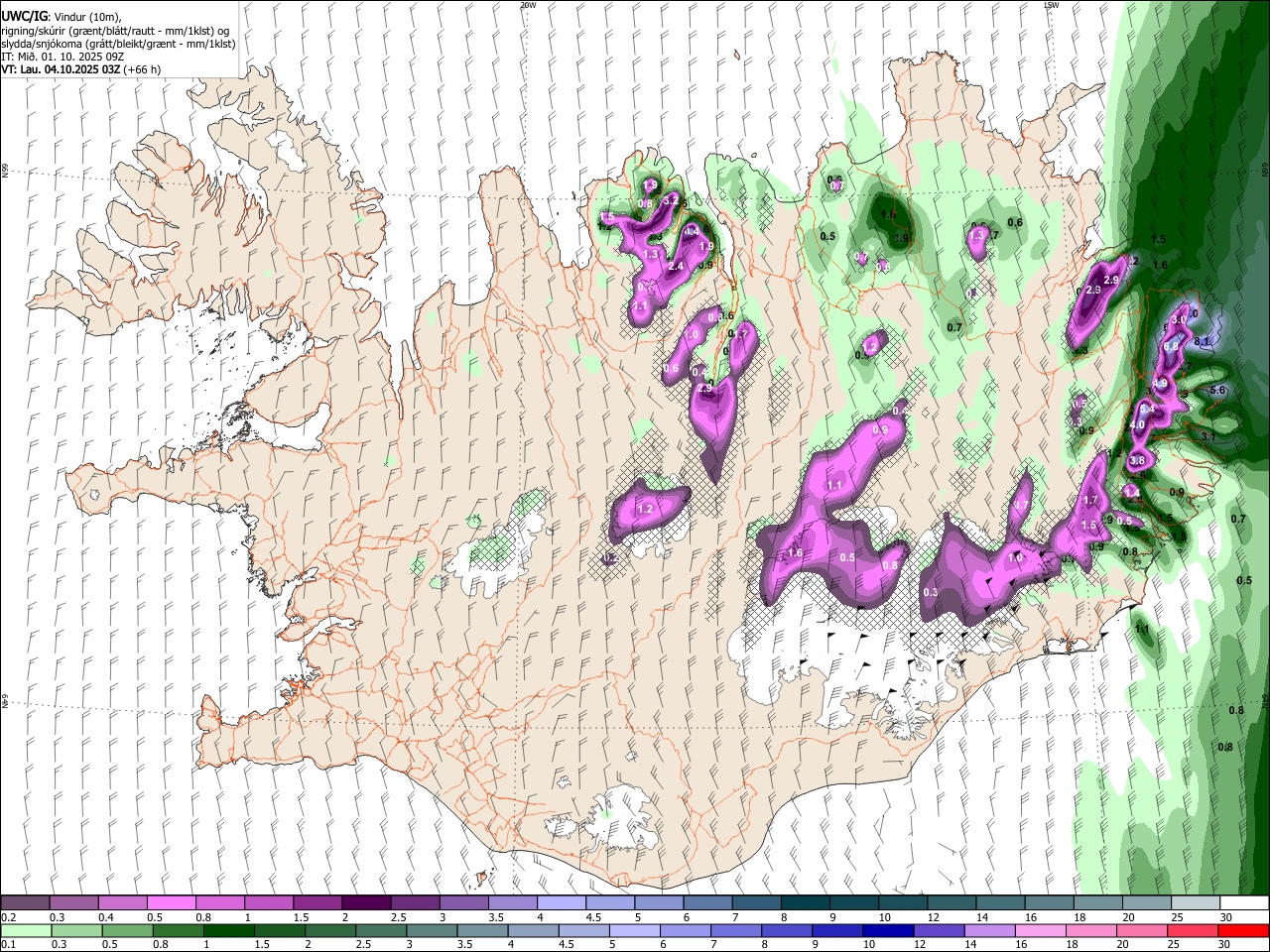Pick the crimson 25 swatch in lower rain scale

pyautogui.click(x=1193, y=931)
